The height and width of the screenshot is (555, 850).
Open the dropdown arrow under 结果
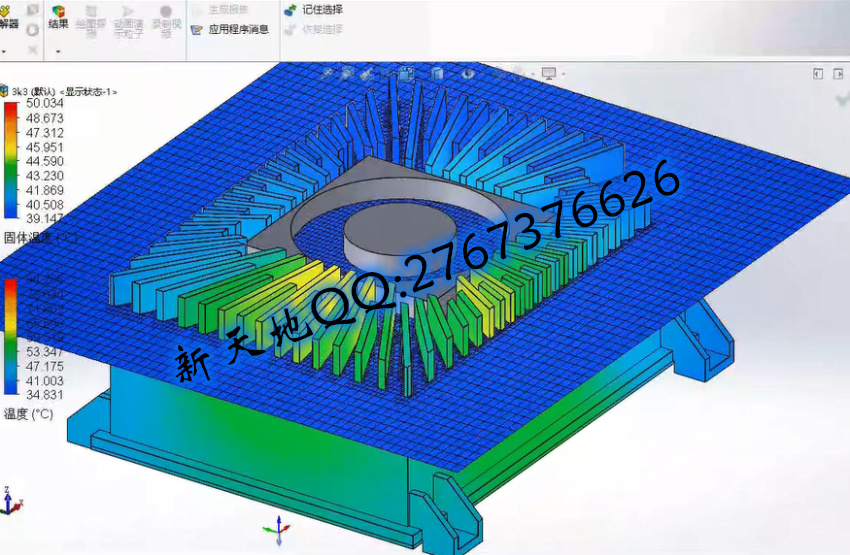[58, 50]
